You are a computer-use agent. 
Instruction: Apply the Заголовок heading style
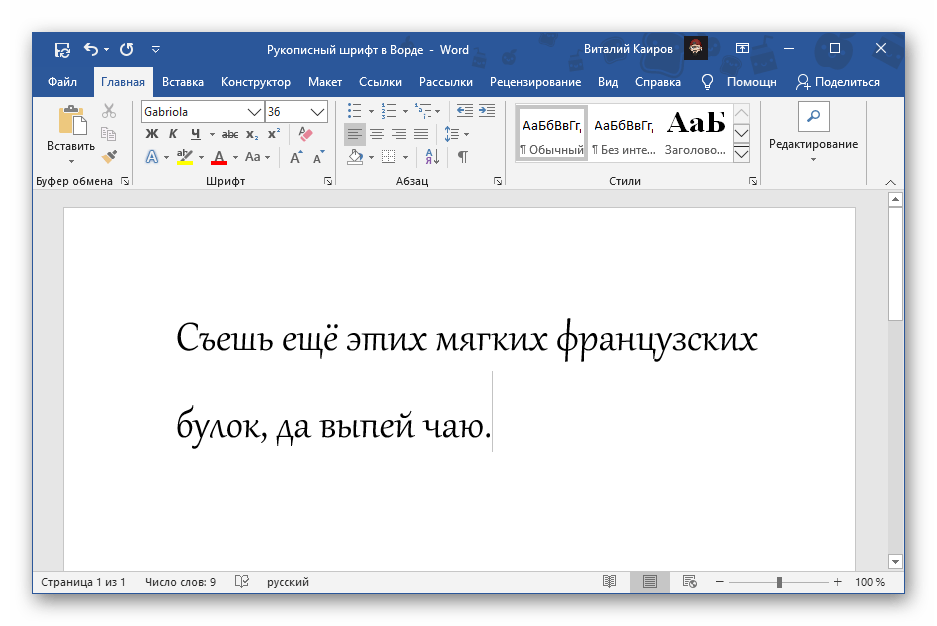[x=695, y=133]
